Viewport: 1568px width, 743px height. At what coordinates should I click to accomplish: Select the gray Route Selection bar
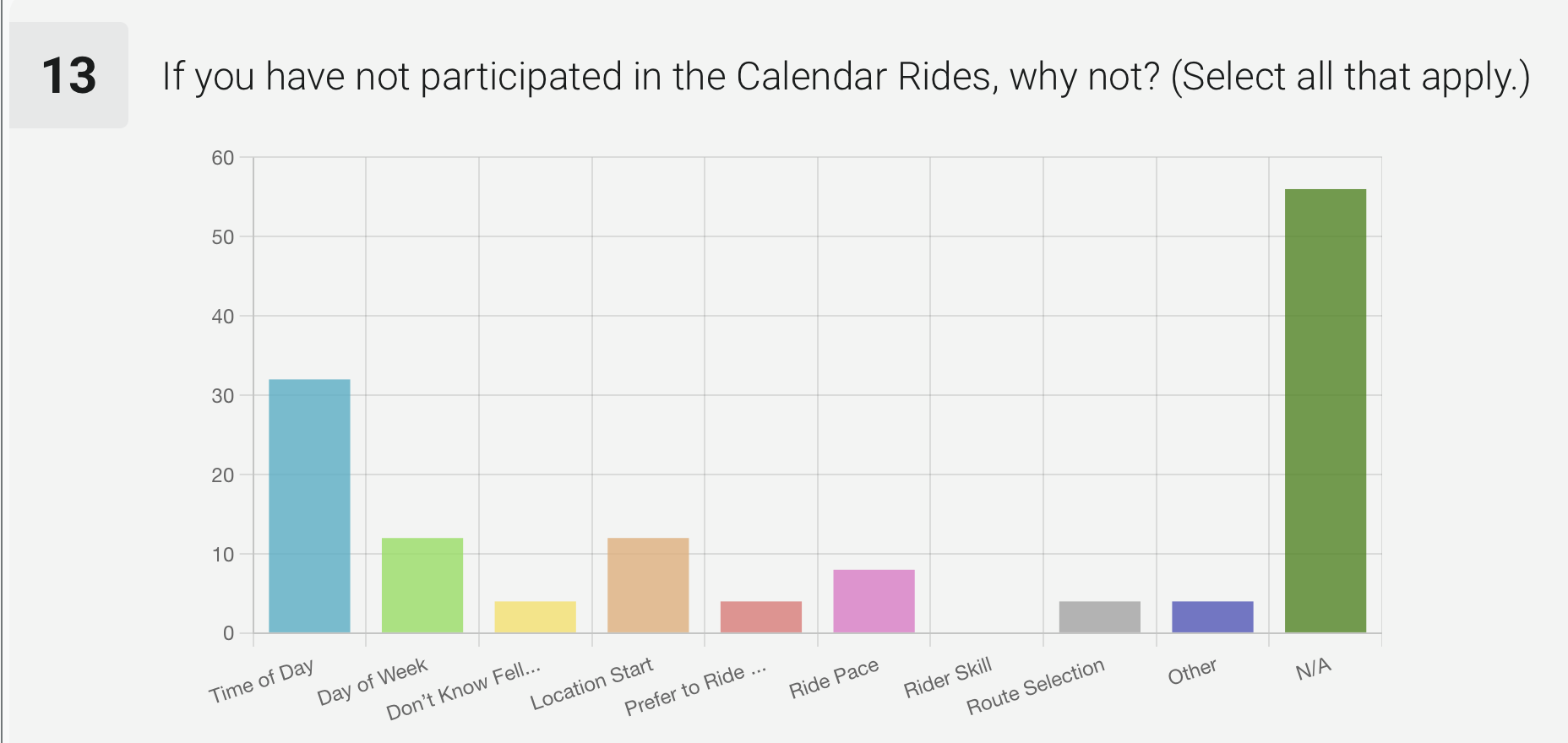pos(1099,616)
